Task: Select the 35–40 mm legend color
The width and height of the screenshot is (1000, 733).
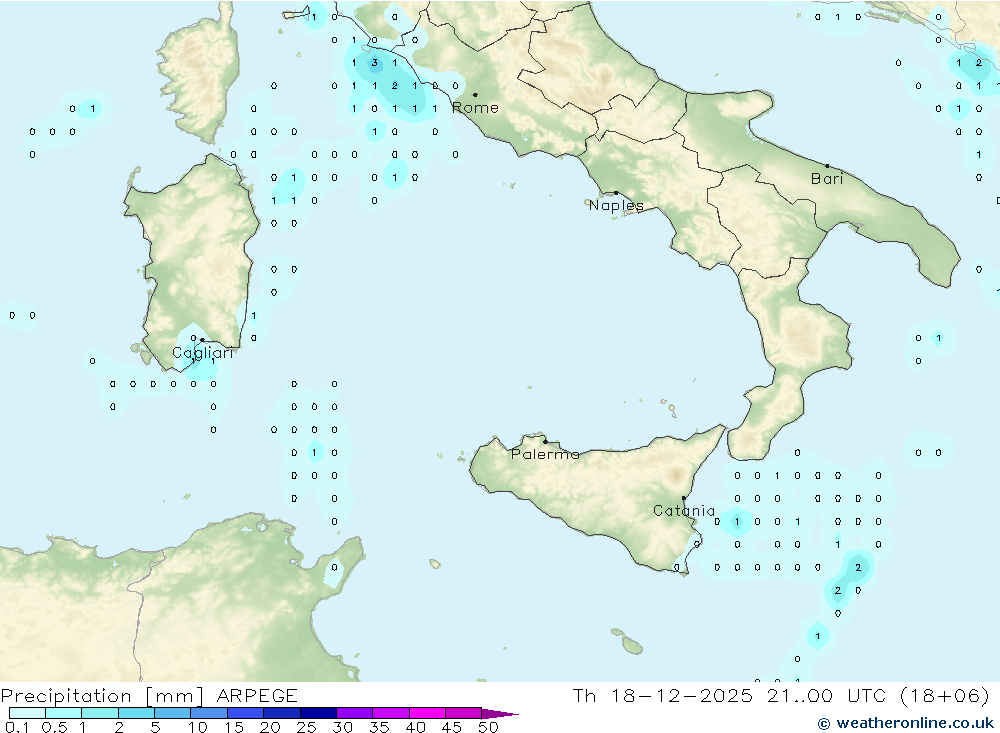Action: (390, 713)
